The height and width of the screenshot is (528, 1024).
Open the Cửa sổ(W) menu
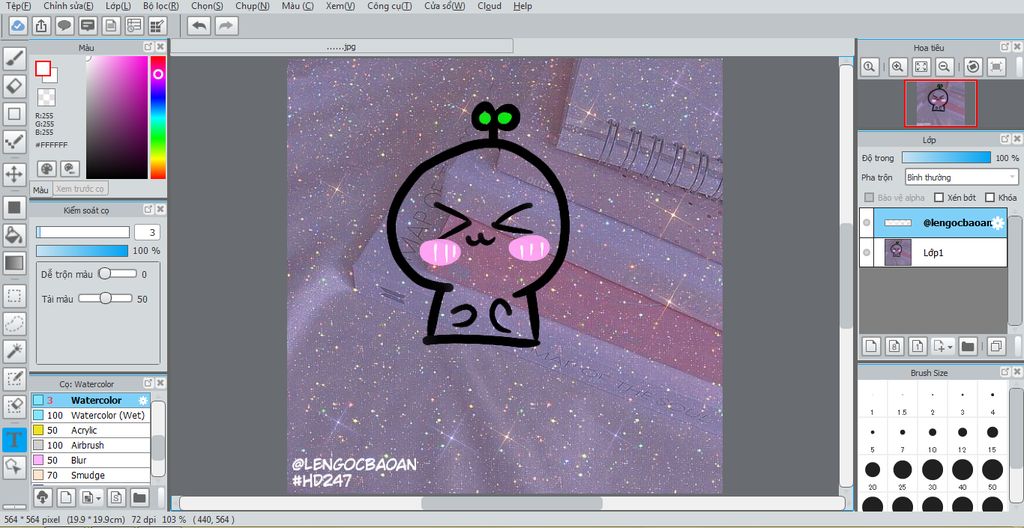444,6
